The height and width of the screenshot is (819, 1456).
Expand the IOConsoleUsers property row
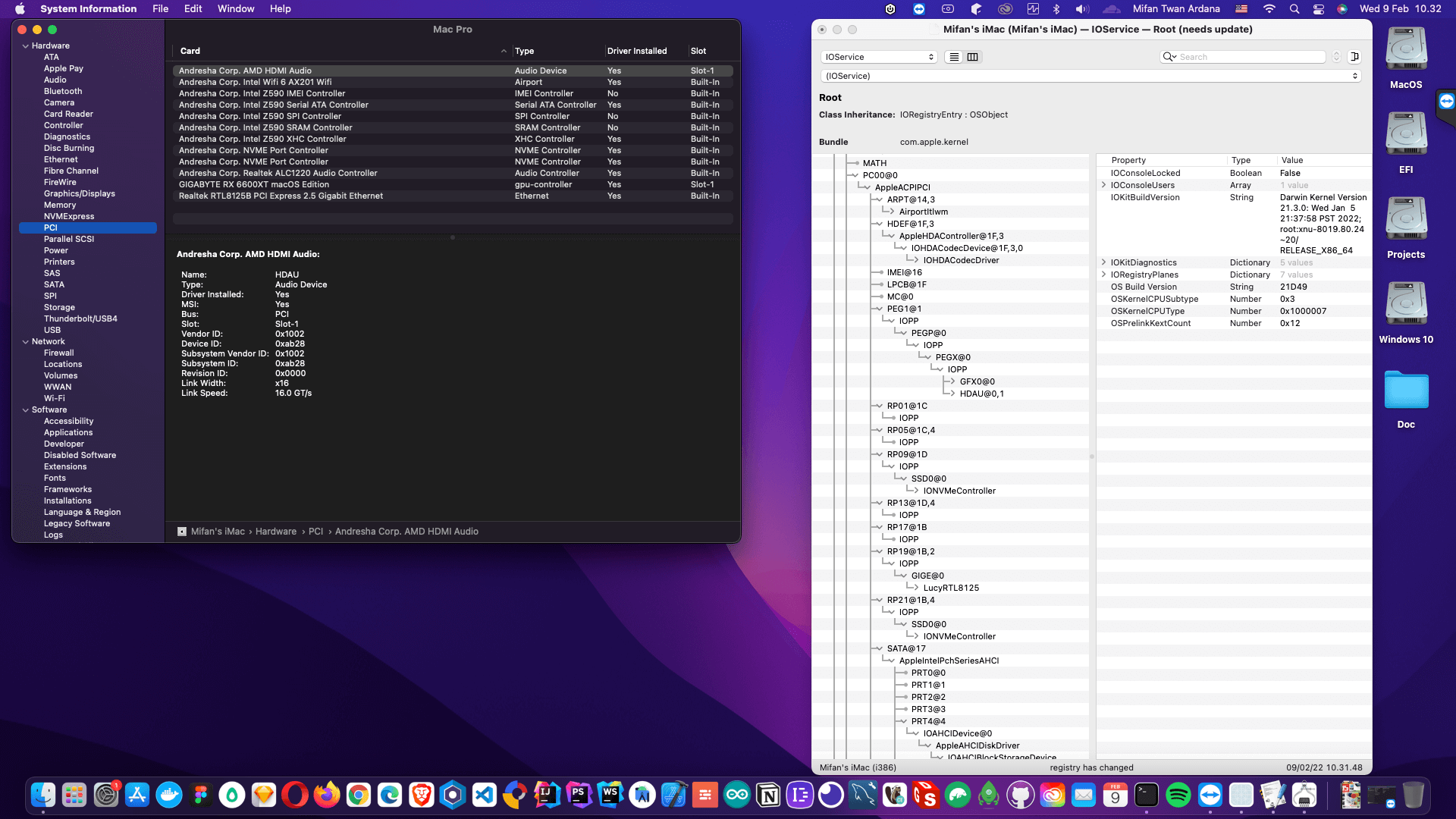point(1103,185)
